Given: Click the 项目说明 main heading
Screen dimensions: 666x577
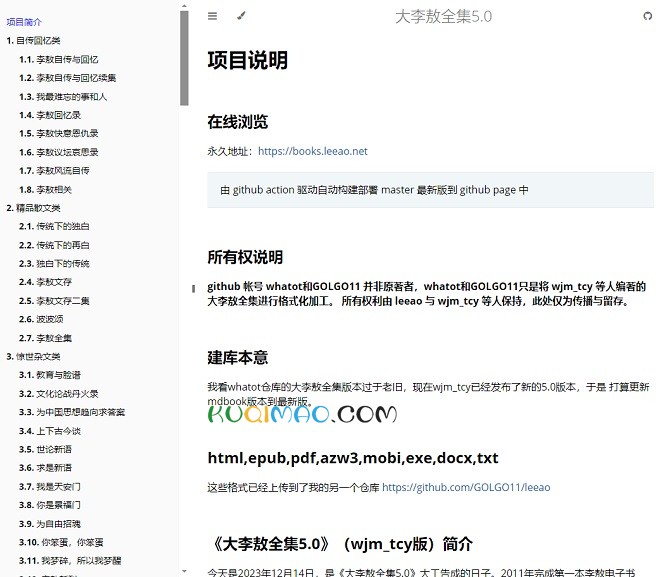Looking at the screenshot, I should [x=248, y=60].
